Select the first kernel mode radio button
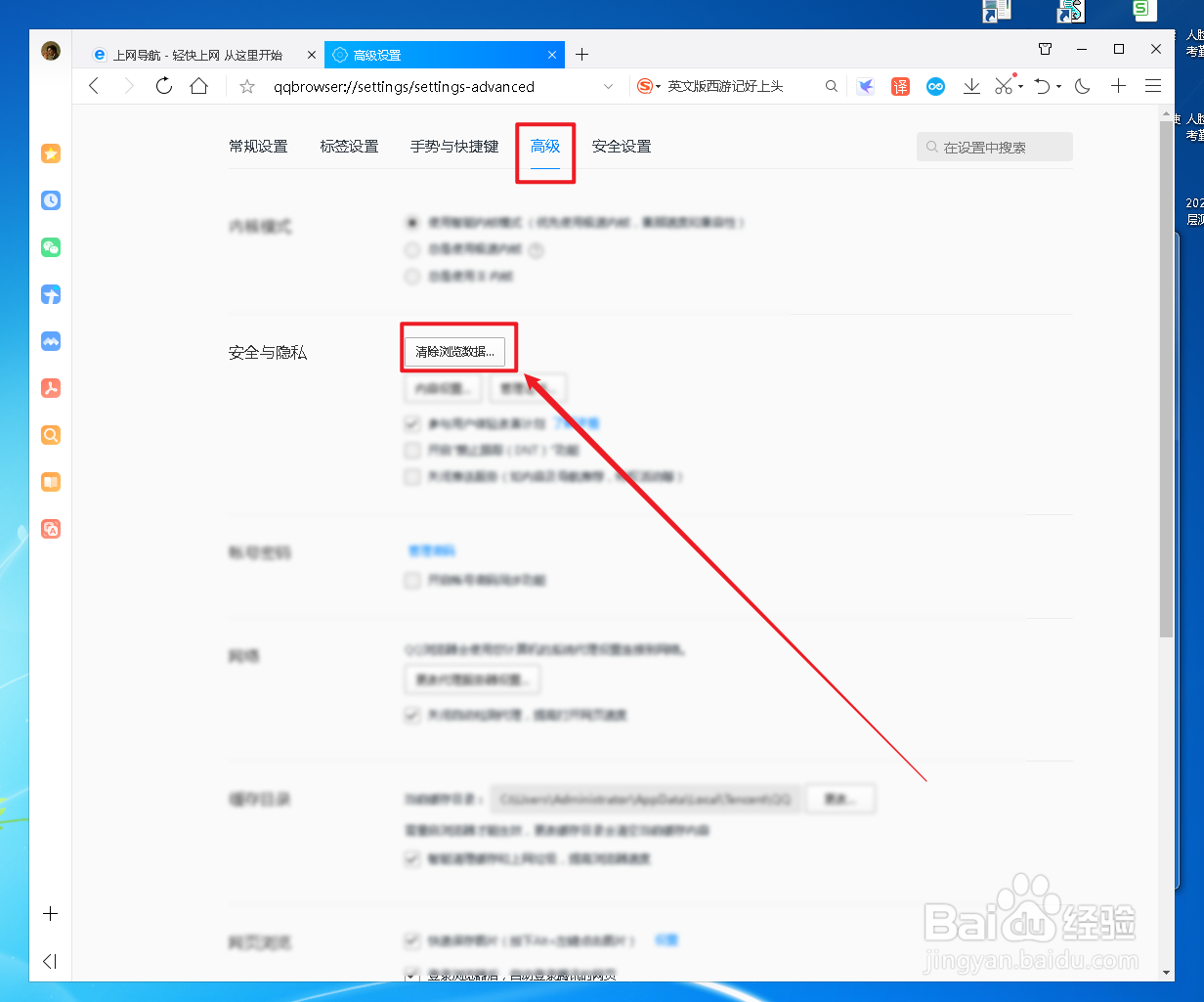Image resolution: width=1204 pixels, height=1002 pixels. (412, 222)
